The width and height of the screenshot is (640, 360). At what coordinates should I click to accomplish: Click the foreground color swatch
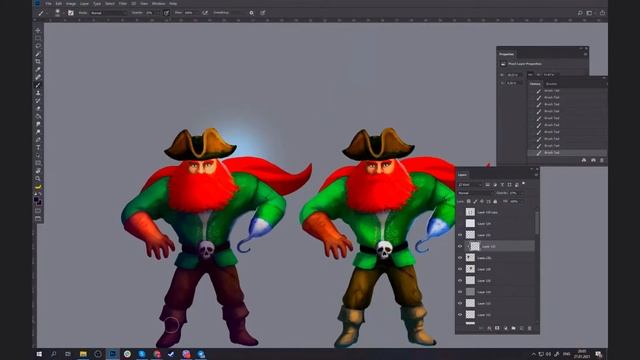[x=36, y=200]
